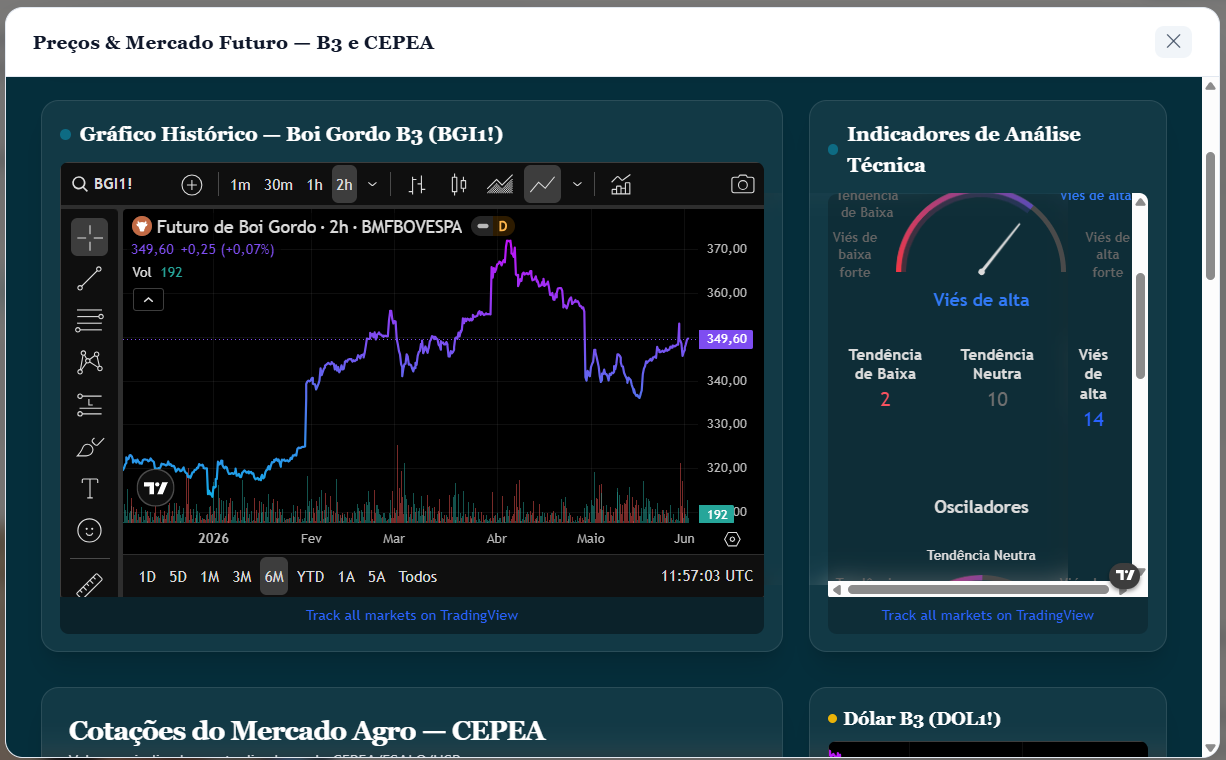Select the 2h timeframe
Viewport: 1226px width, 760px height.
tap(344, 184)
